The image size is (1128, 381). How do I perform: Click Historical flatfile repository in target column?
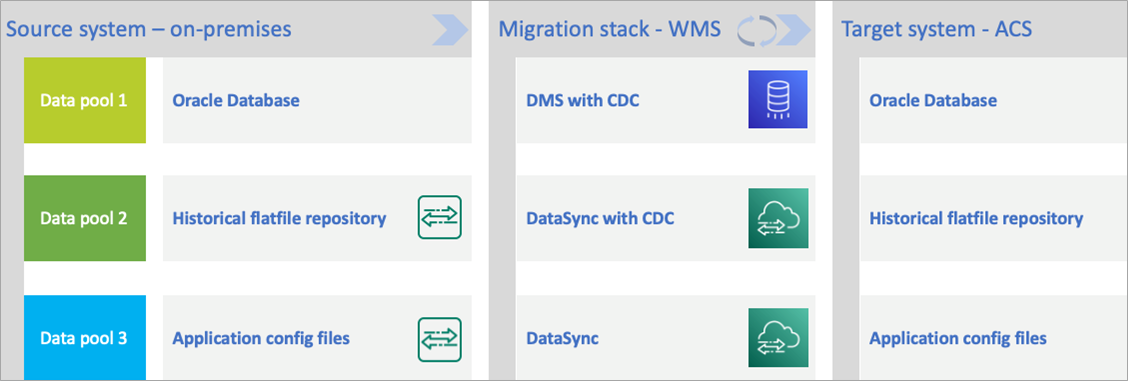[x=976, y=218]
